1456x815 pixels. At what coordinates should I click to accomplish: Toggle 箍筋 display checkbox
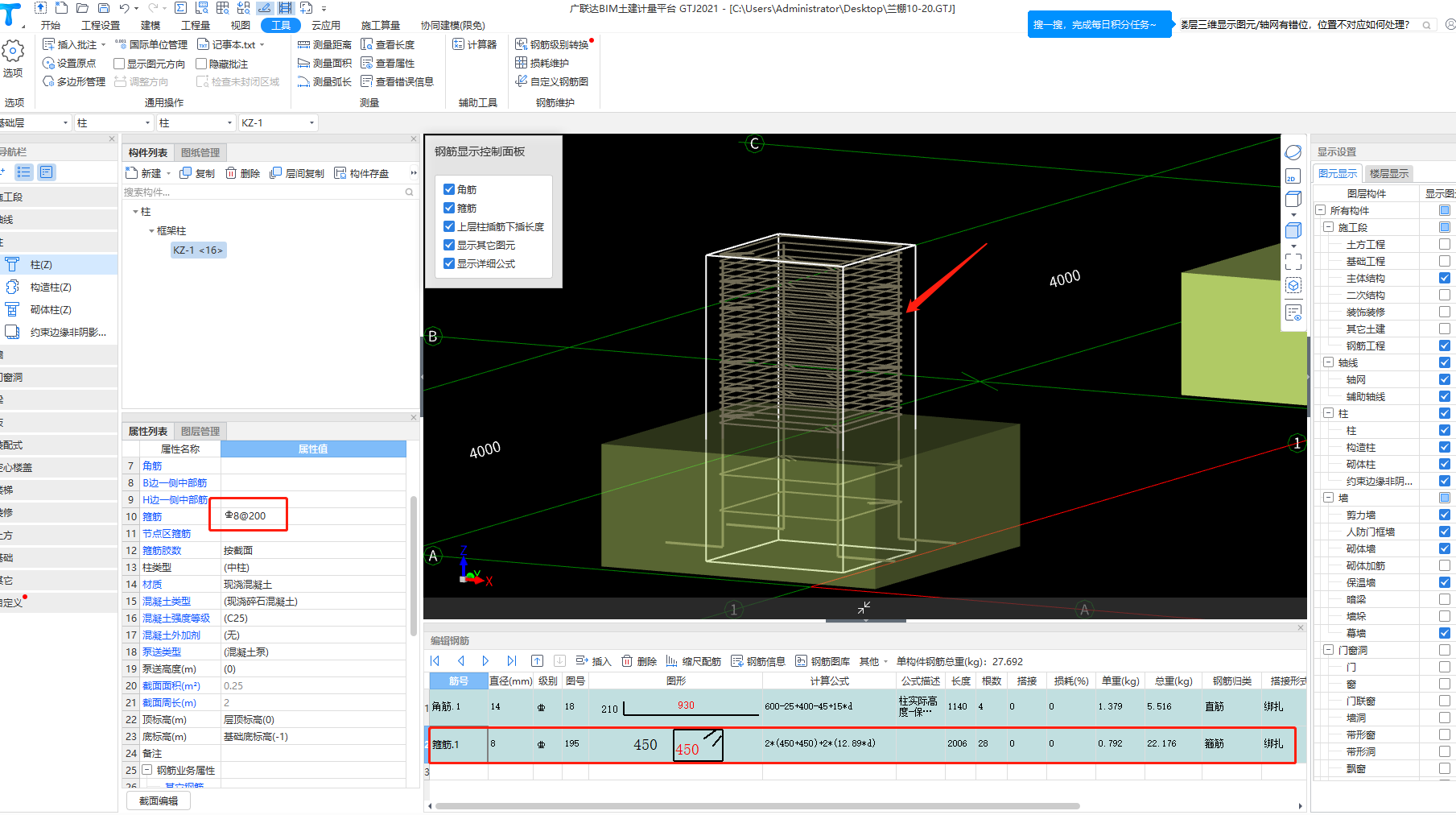pos(449,208)
